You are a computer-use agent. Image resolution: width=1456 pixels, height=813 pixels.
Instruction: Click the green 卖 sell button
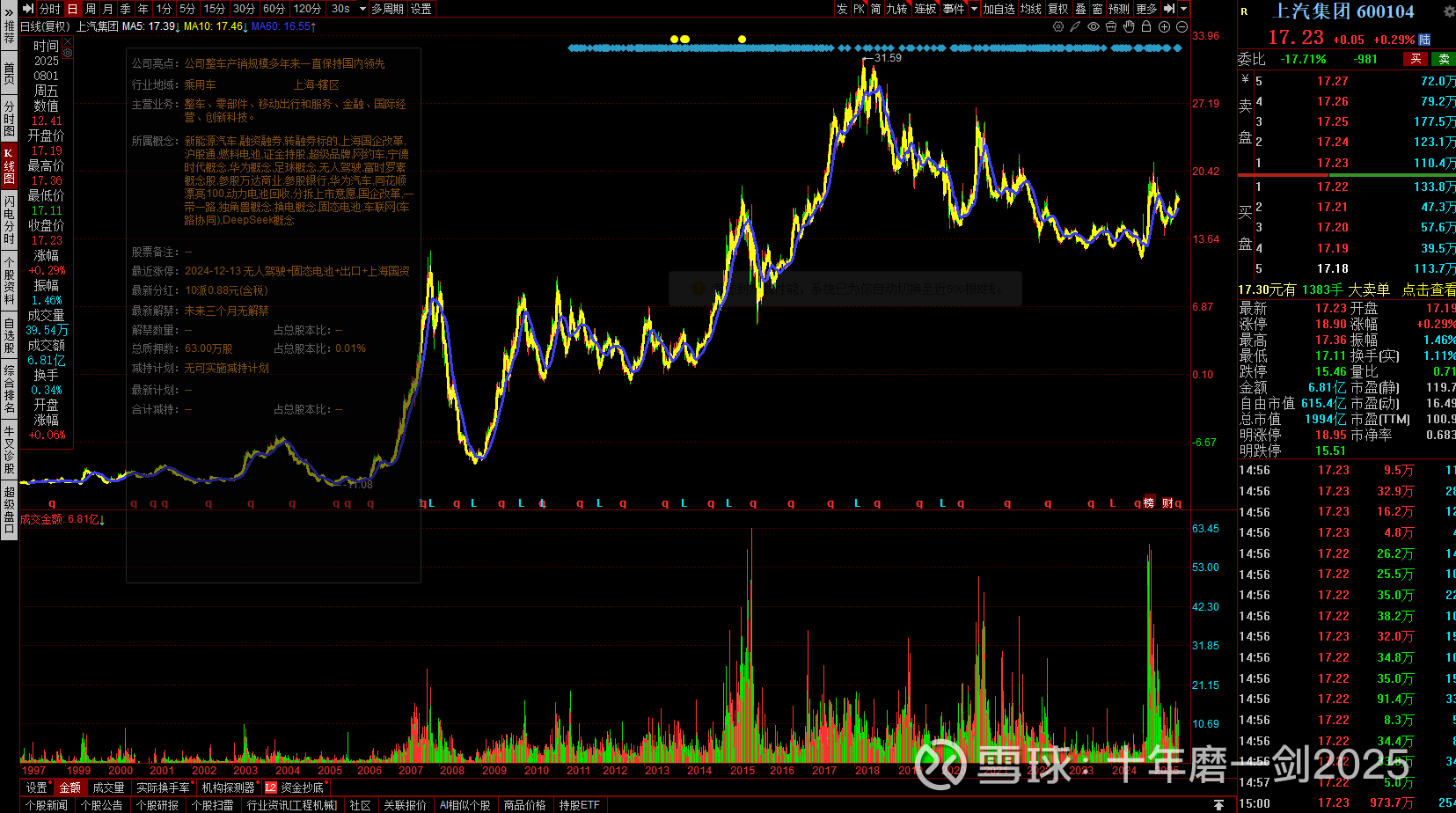(x=1444, y=59)
